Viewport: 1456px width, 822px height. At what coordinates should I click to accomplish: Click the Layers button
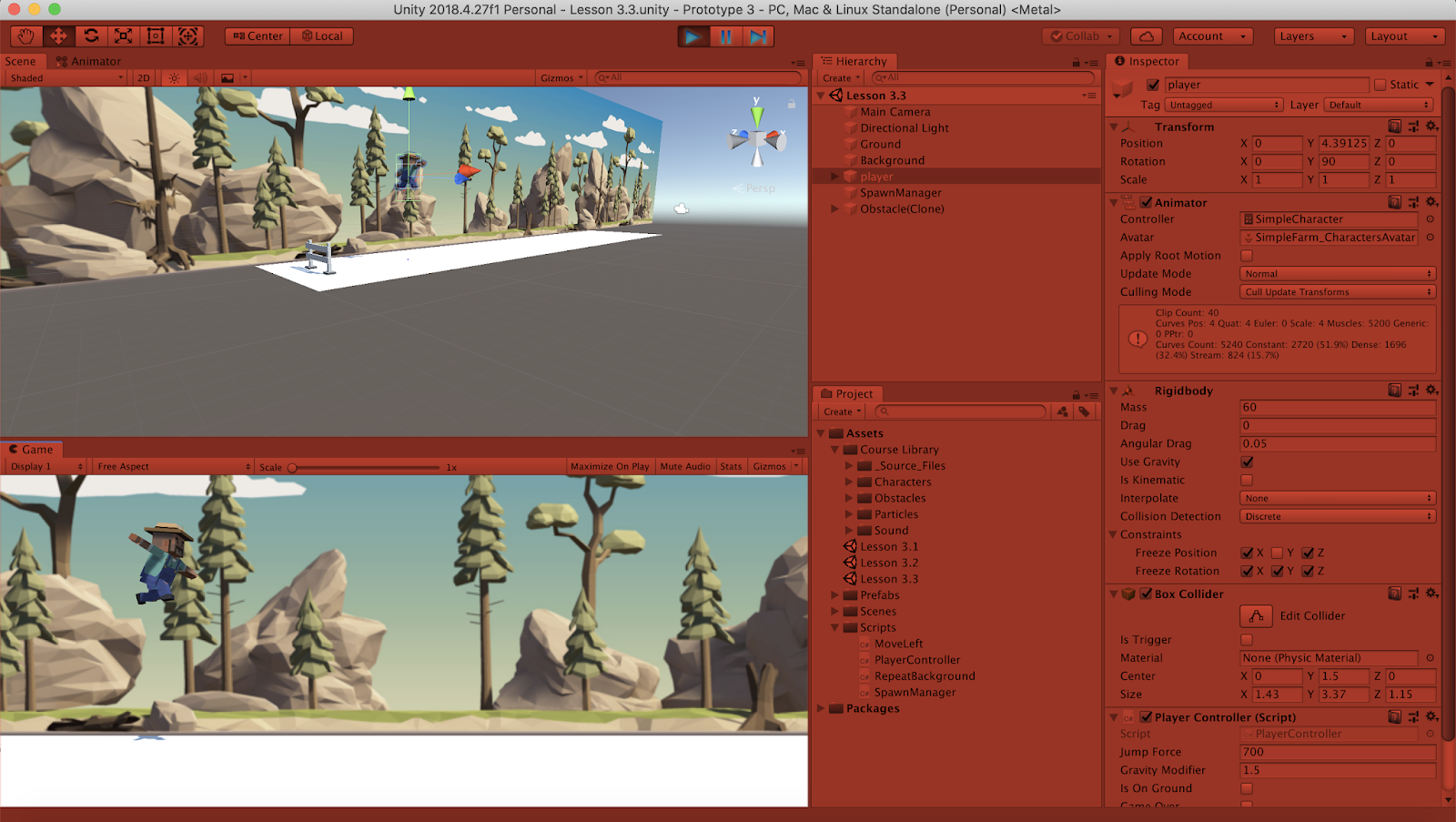[1314, 36]
